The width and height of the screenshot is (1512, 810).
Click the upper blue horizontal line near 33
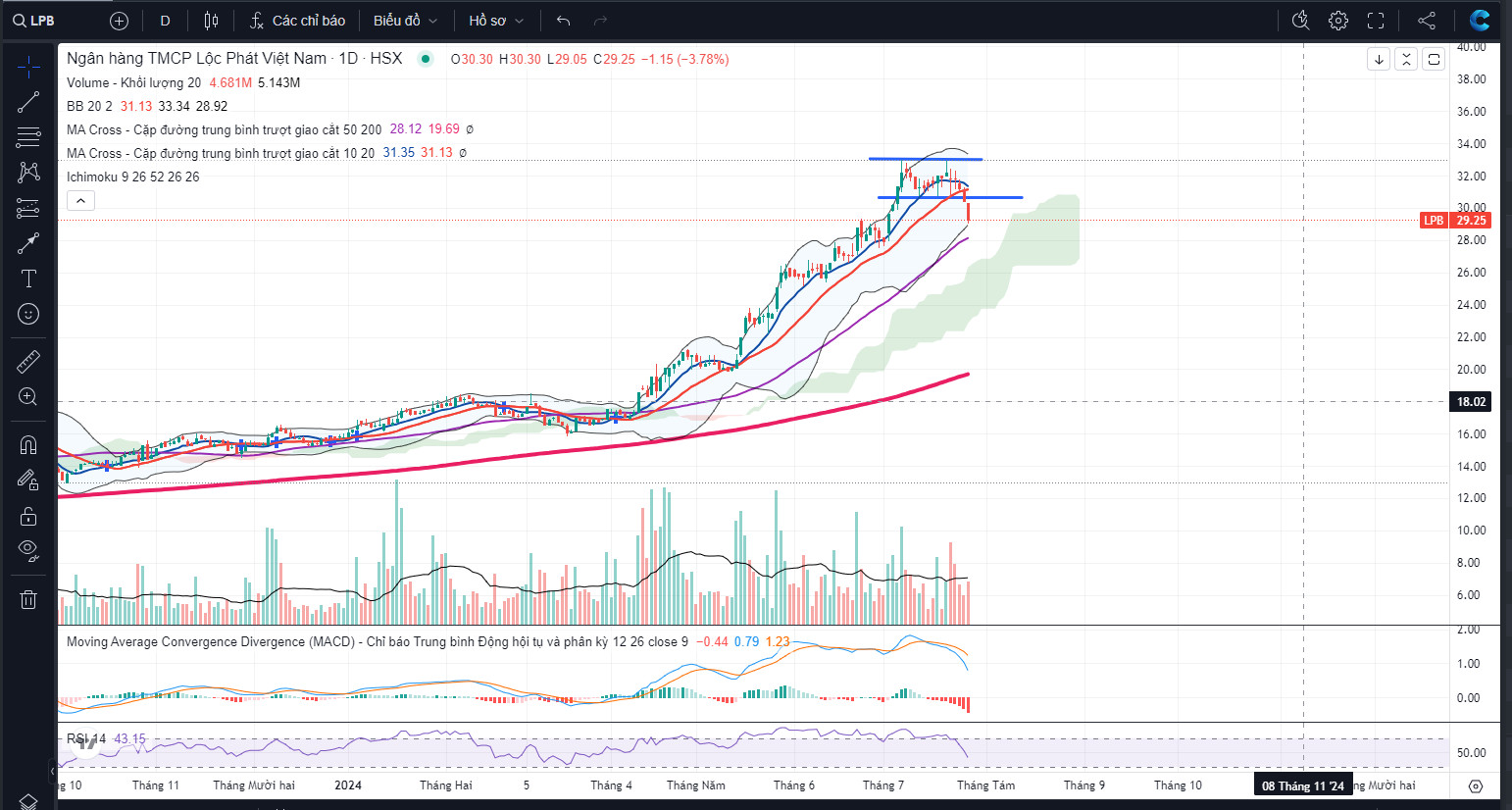pos(925,159)
